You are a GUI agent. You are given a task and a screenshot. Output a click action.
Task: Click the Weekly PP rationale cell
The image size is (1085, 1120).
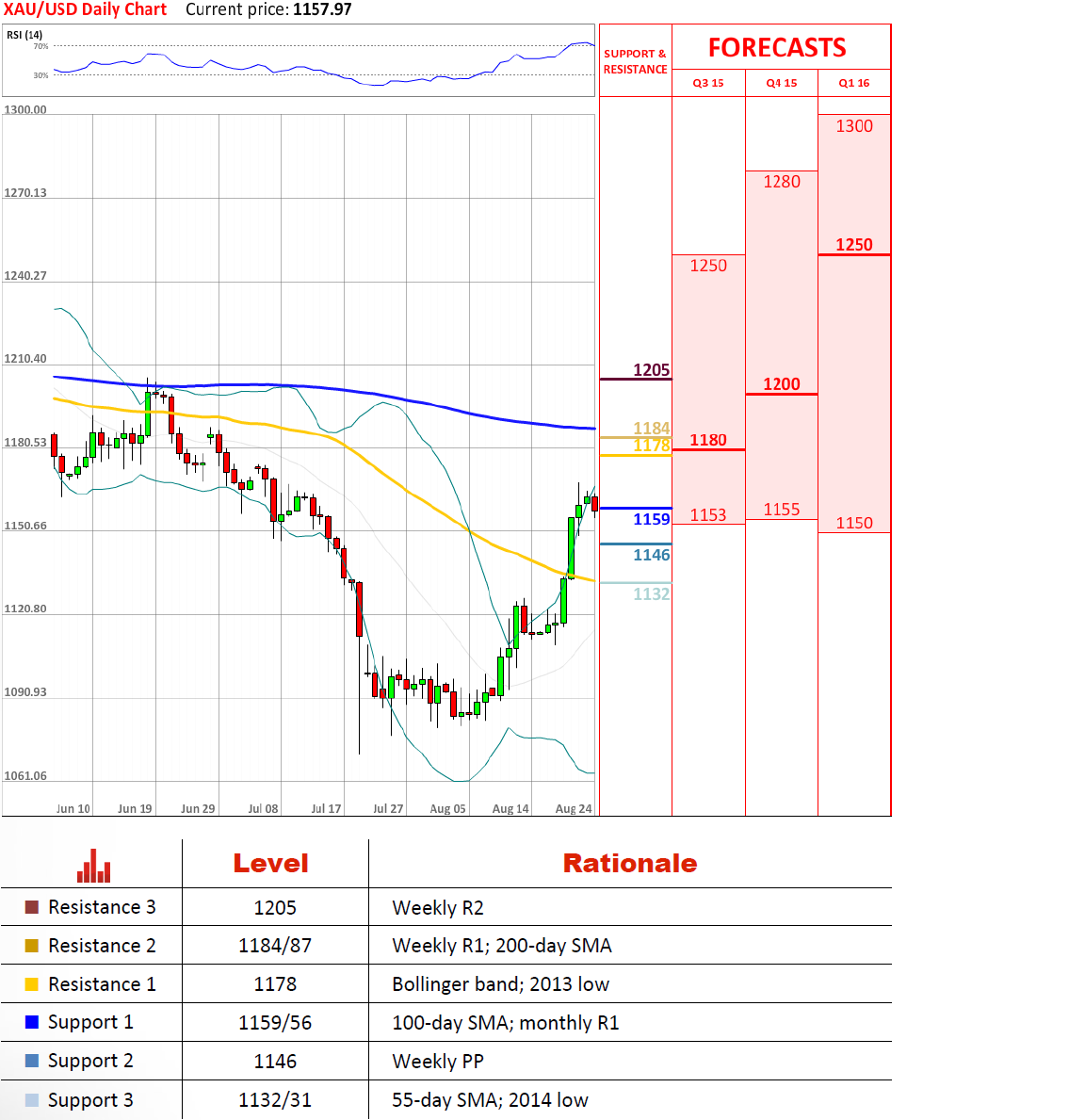tap(438, 1062)
